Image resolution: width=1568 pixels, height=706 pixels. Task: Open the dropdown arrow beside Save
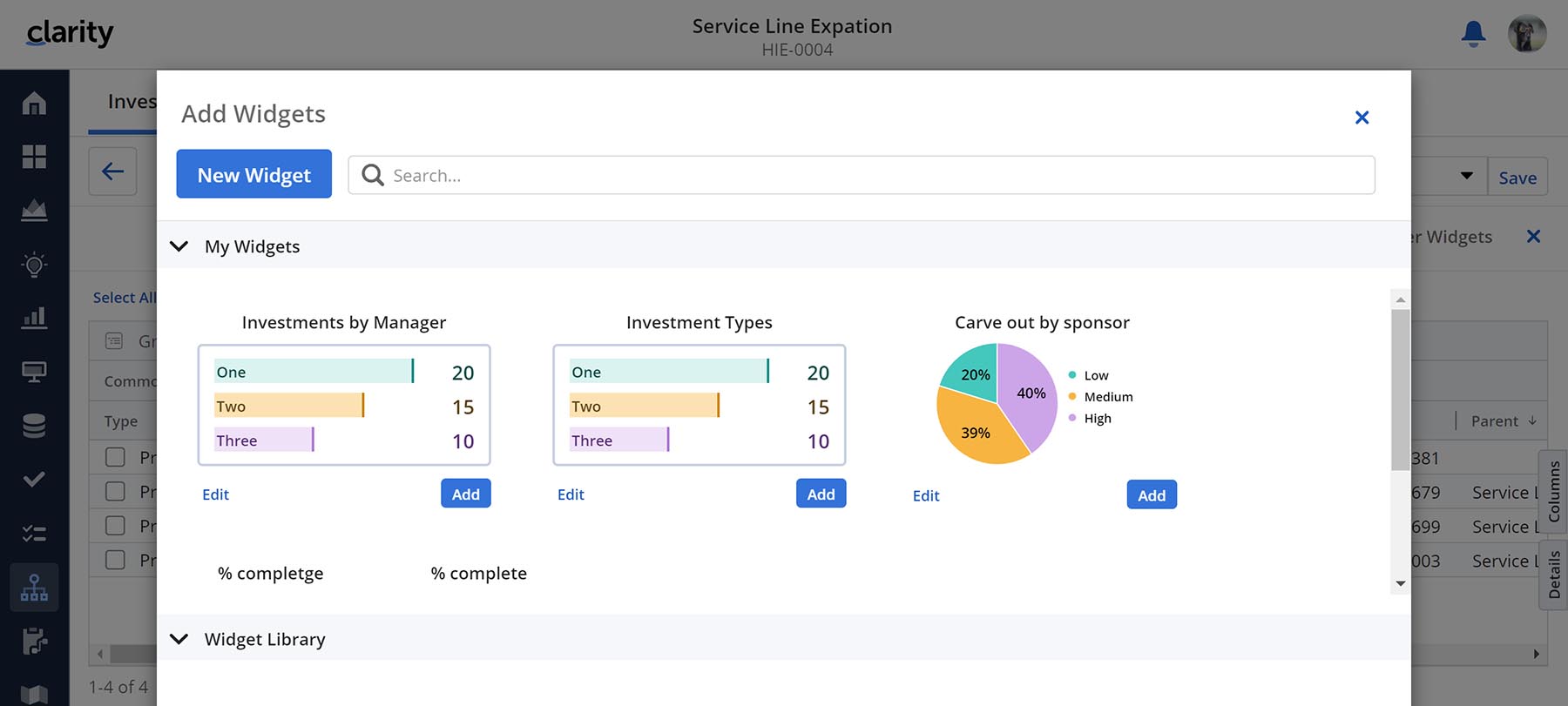coord(1467,176)
